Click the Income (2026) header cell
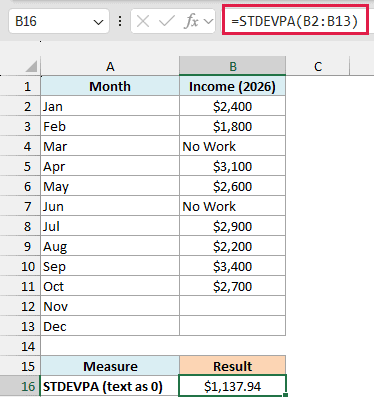 [x=232, y=86]
